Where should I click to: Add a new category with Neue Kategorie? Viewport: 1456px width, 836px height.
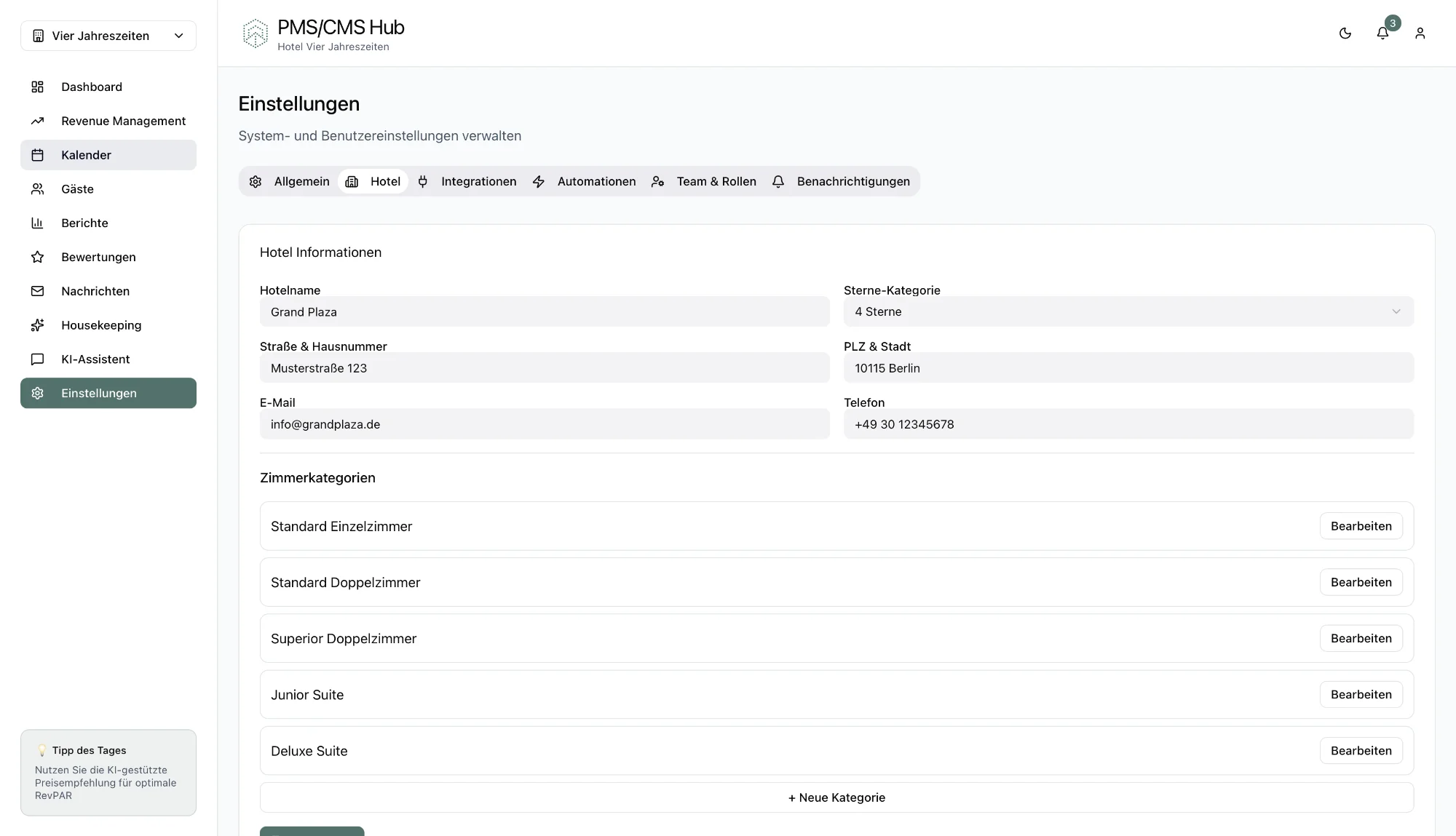point(836,797)
